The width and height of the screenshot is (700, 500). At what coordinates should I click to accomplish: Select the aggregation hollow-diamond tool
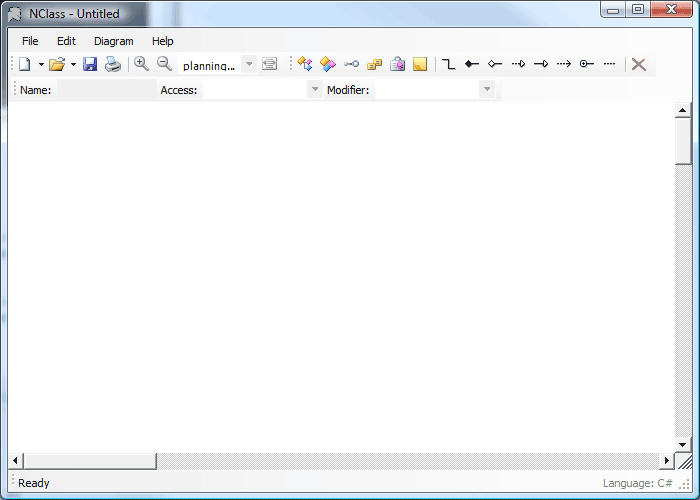tap(495, 64)
